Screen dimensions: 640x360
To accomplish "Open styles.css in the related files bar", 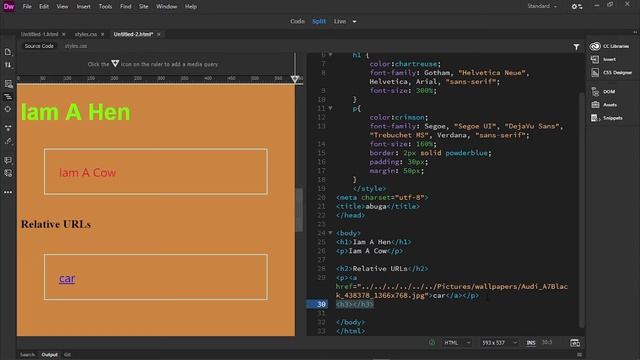I will click(76, 46).
